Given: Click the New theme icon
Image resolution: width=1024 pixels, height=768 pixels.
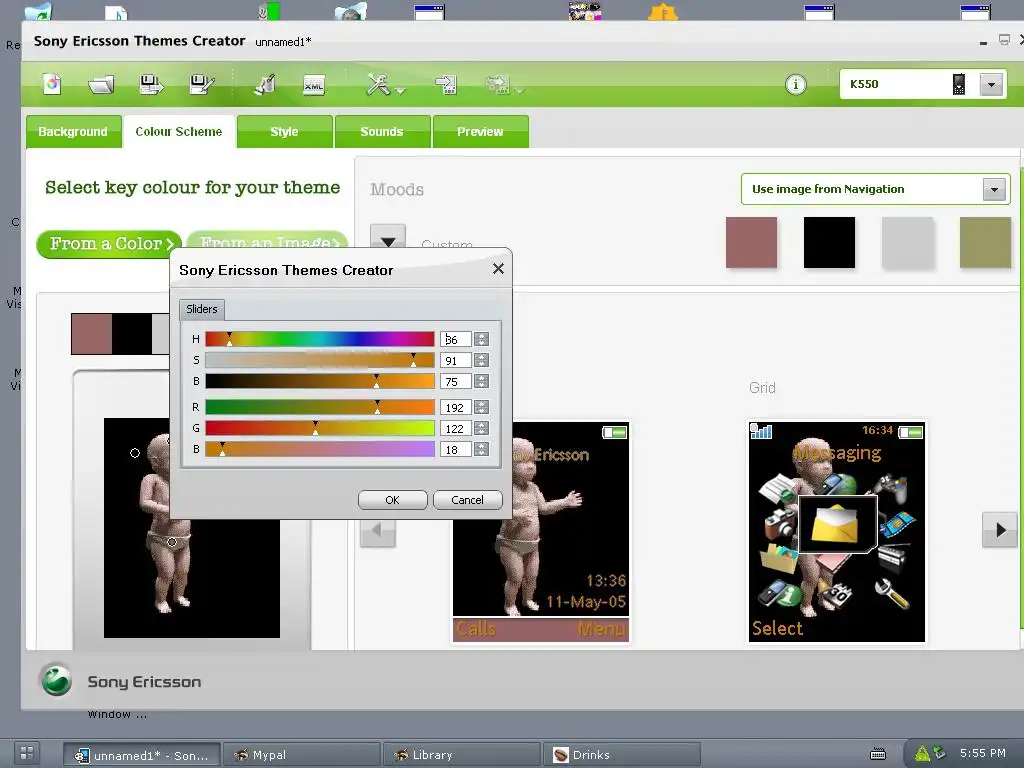Looking at the screenshot, I should (x=52, y=84).
